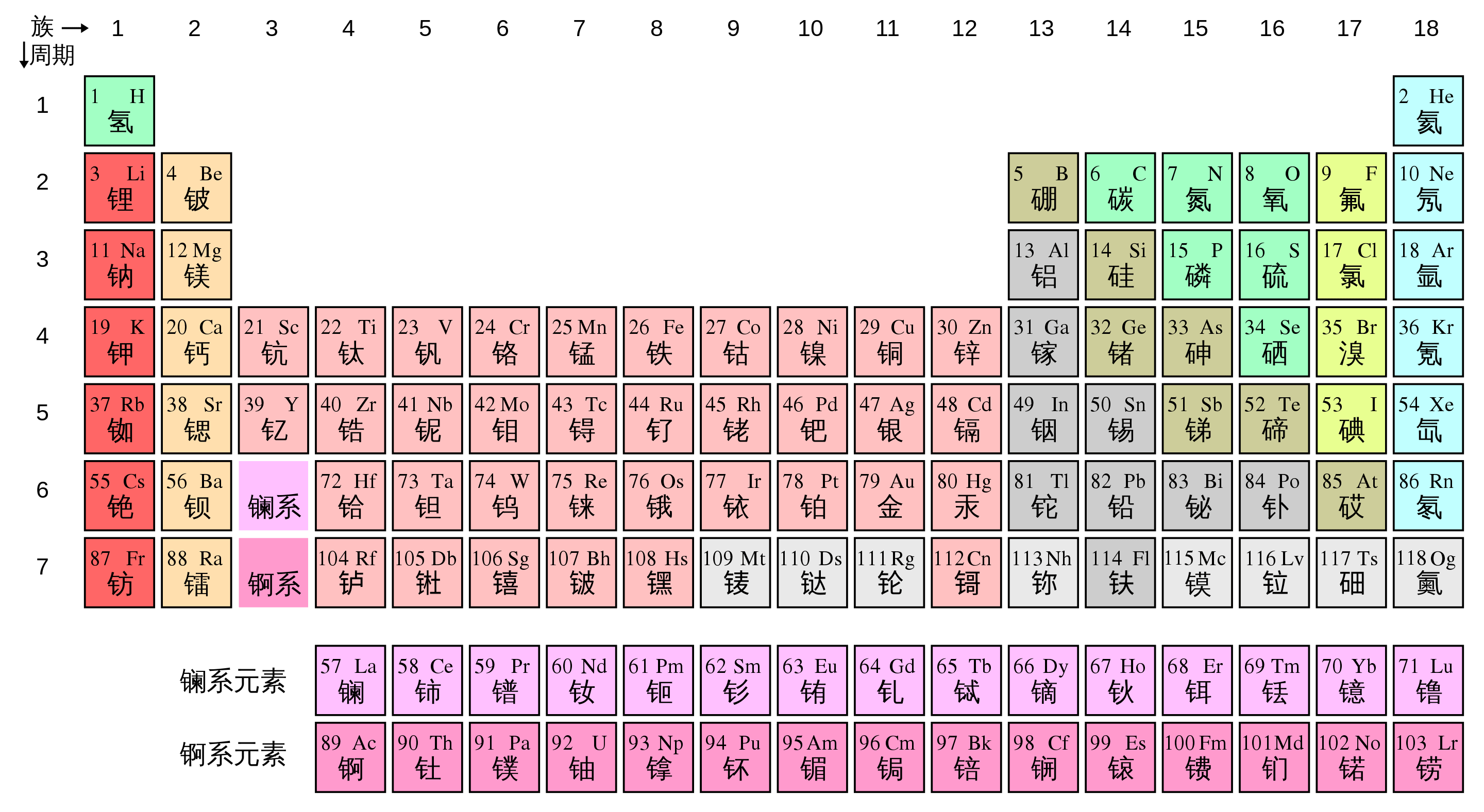Viewport: 1484px width, 812px height.
Task: Select the gold cell '79 Au 金'
Action: 889,495
